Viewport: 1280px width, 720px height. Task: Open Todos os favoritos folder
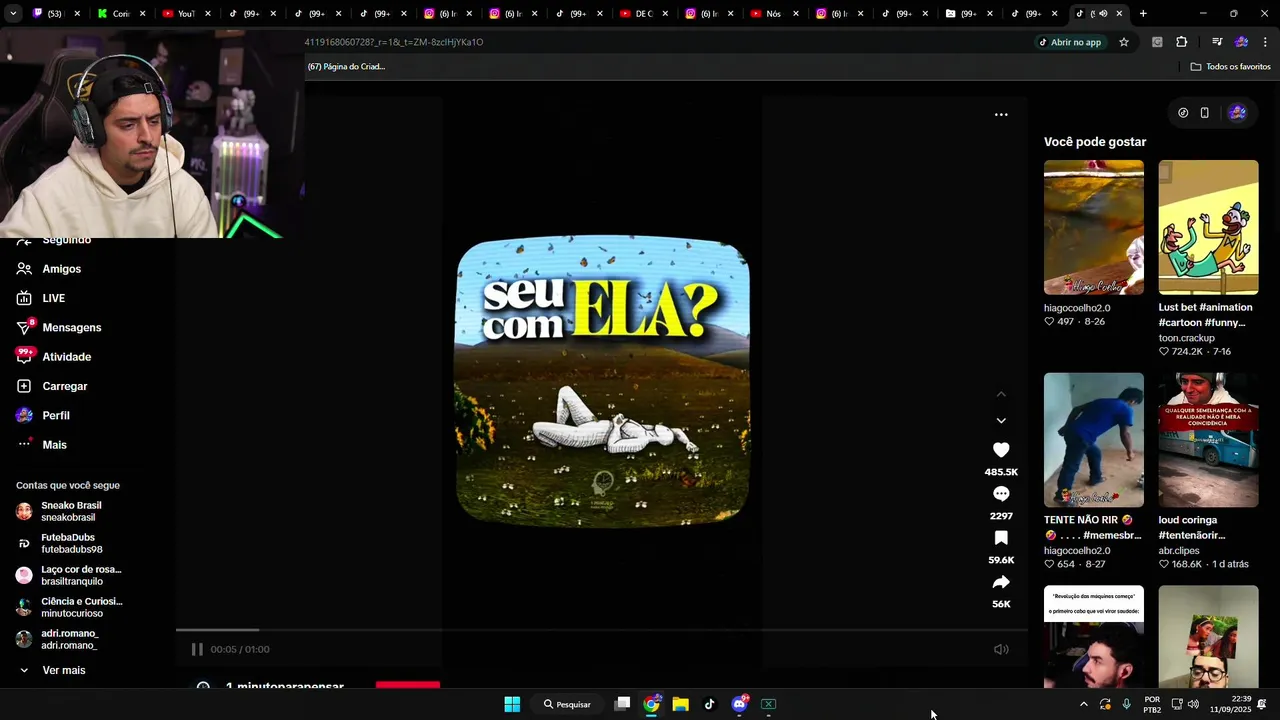1231,67
